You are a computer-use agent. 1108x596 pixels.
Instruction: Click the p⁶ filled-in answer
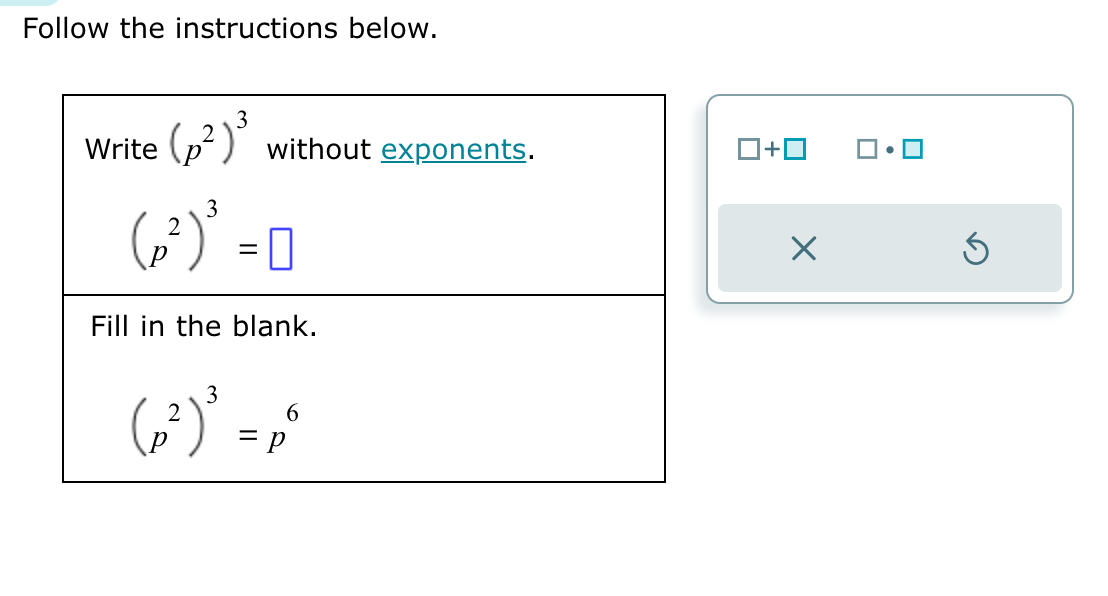coord(283,428)
